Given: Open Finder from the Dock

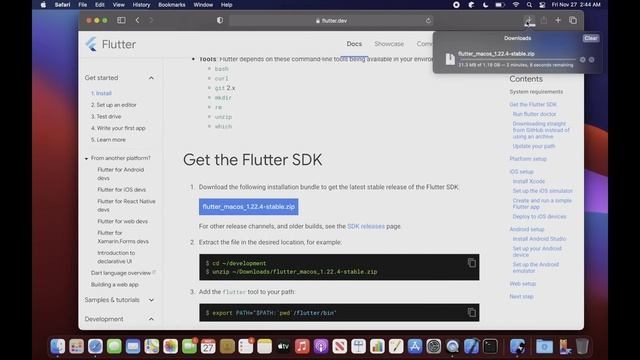Looking at the screenshot, I should 58,347.
